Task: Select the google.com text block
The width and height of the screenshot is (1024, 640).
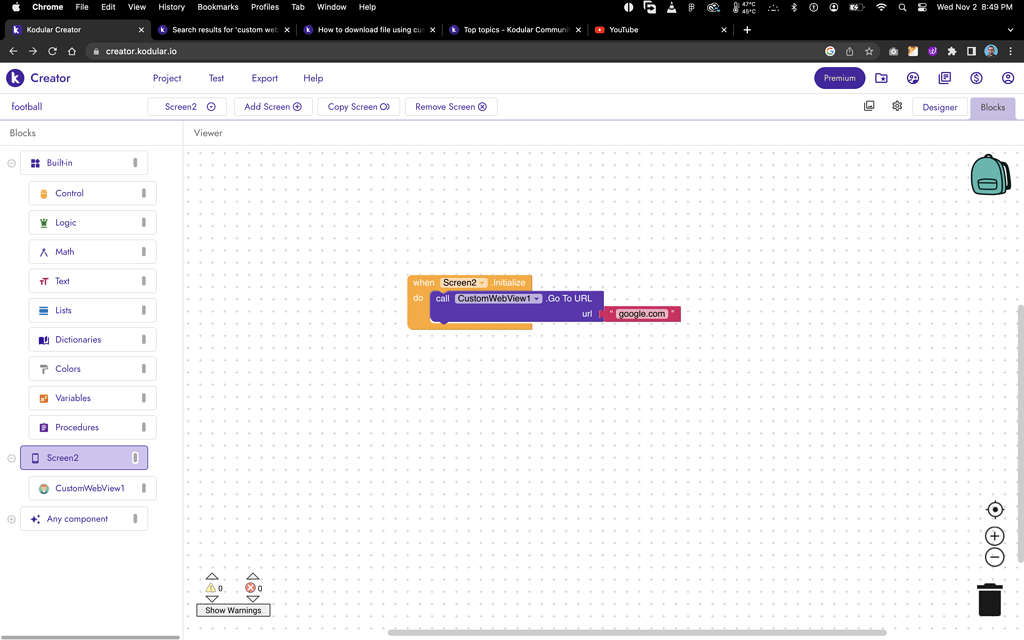Action: [x=640, y=313]
